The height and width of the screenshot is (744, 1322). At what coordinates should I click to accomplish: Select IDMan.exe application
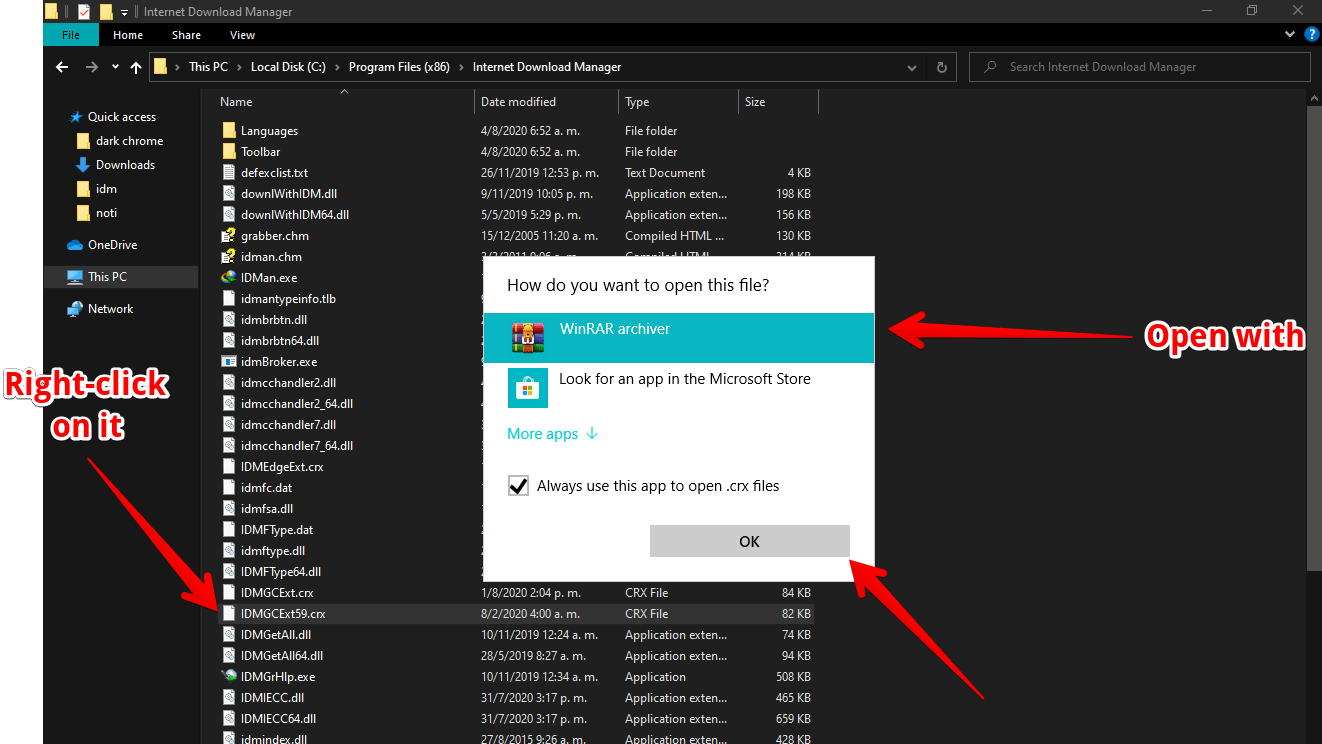click(x=268, y=278)
